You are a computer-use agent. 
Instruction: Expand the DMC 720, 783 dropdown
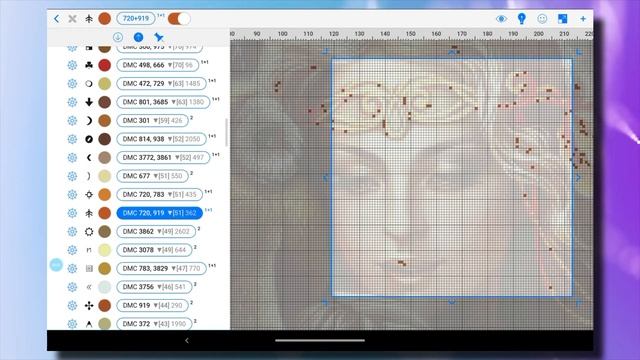point(160,194)
